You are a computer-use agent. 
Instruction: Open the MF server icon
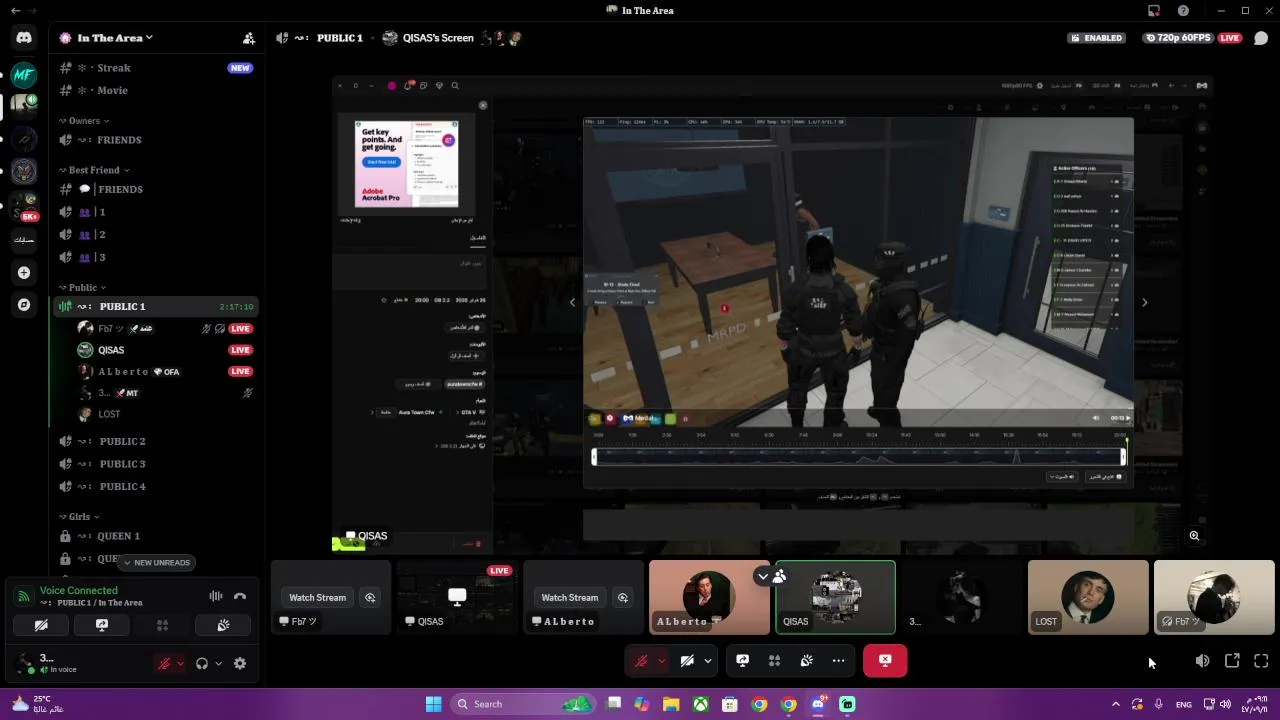coord(24,74)
